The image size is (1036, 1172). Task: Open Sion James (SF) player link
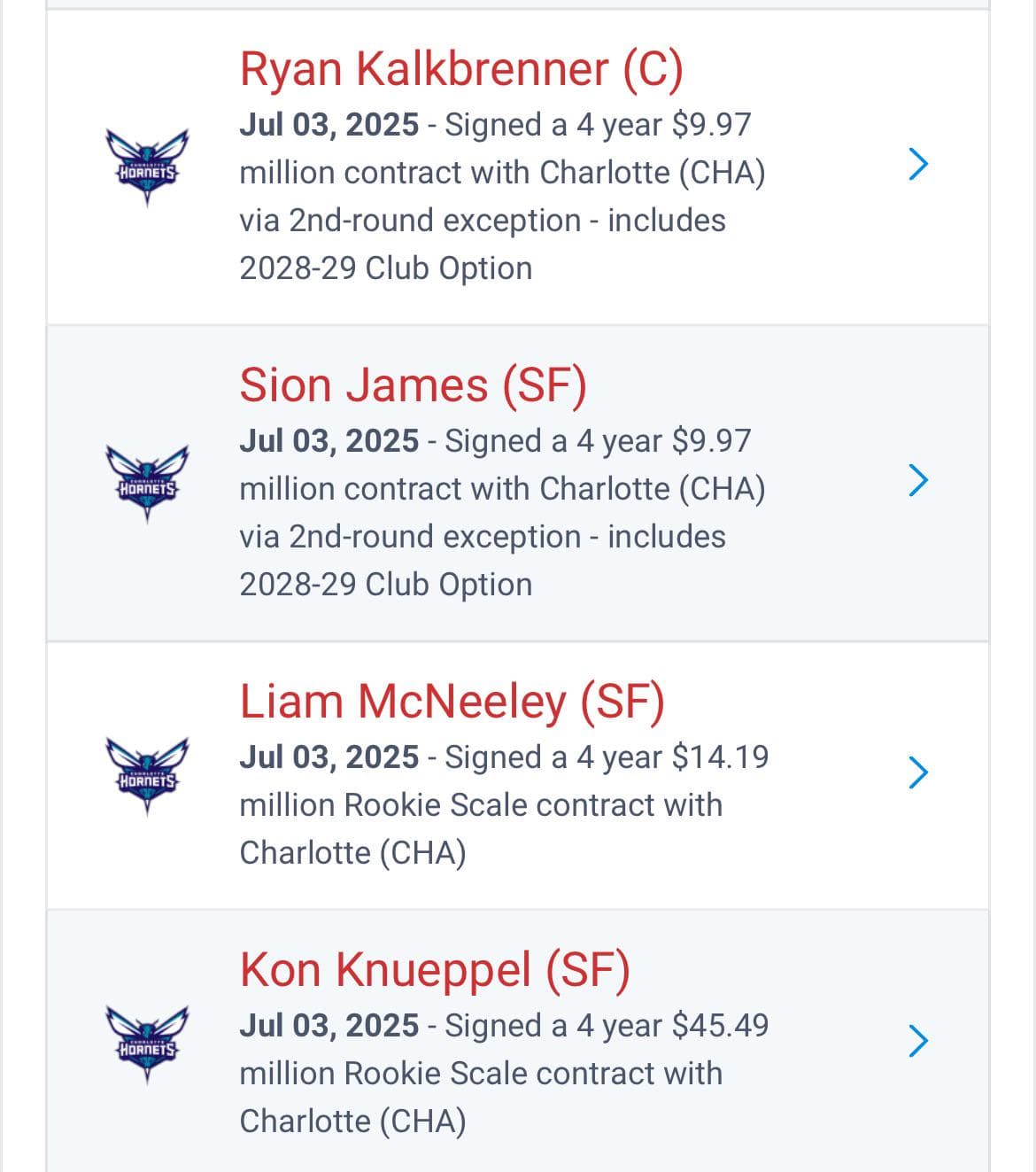pyautogui.click(x=414, y=385)
